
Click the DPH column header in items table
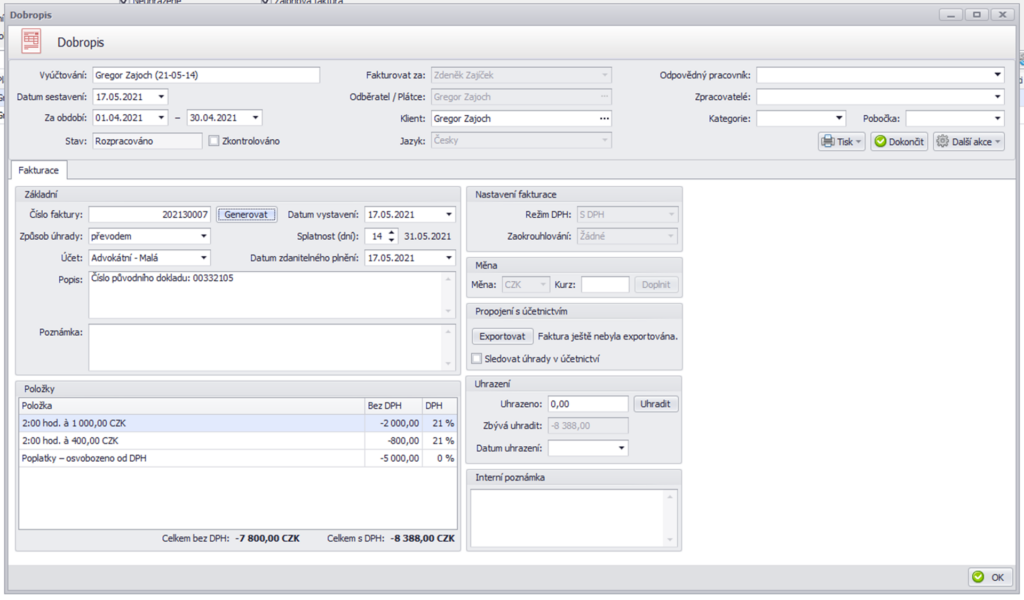(440, 405)
